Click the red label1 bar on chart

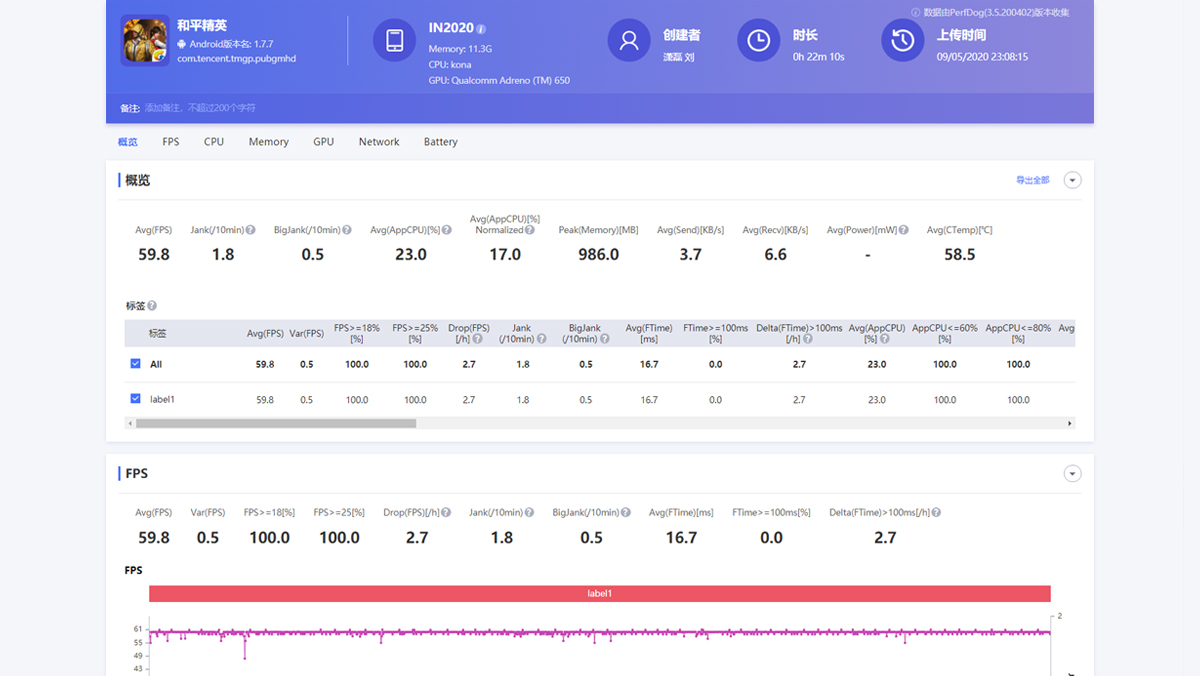pyautogui.click(x=599, y=593)
